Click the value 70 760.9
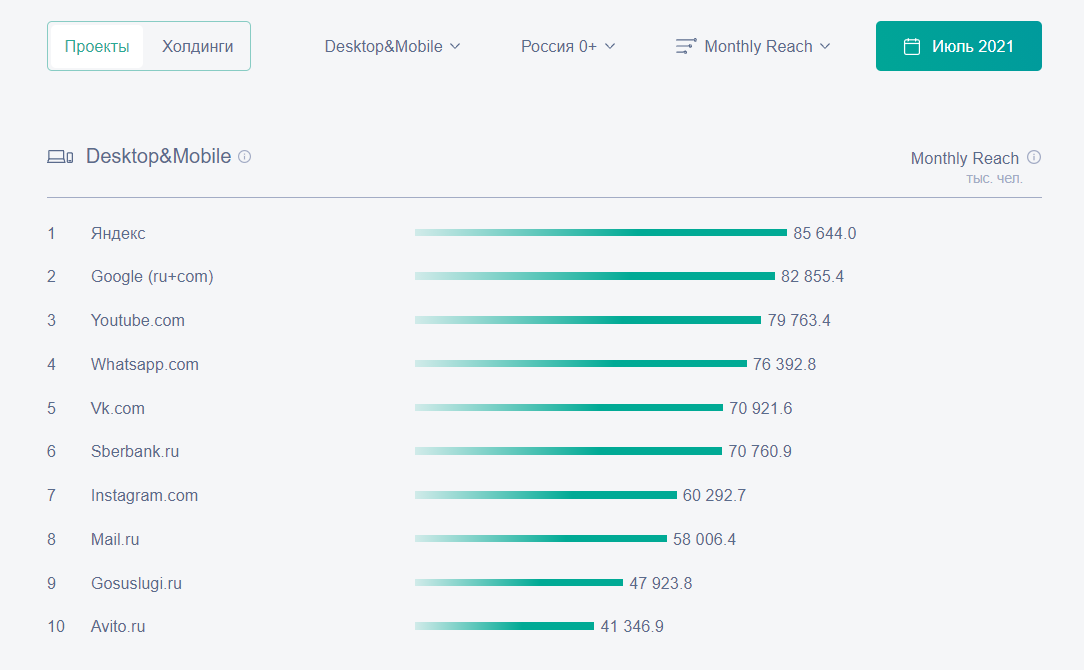Image resolution: width=1084 pixels, height=670 pixels. coord(760,452)
